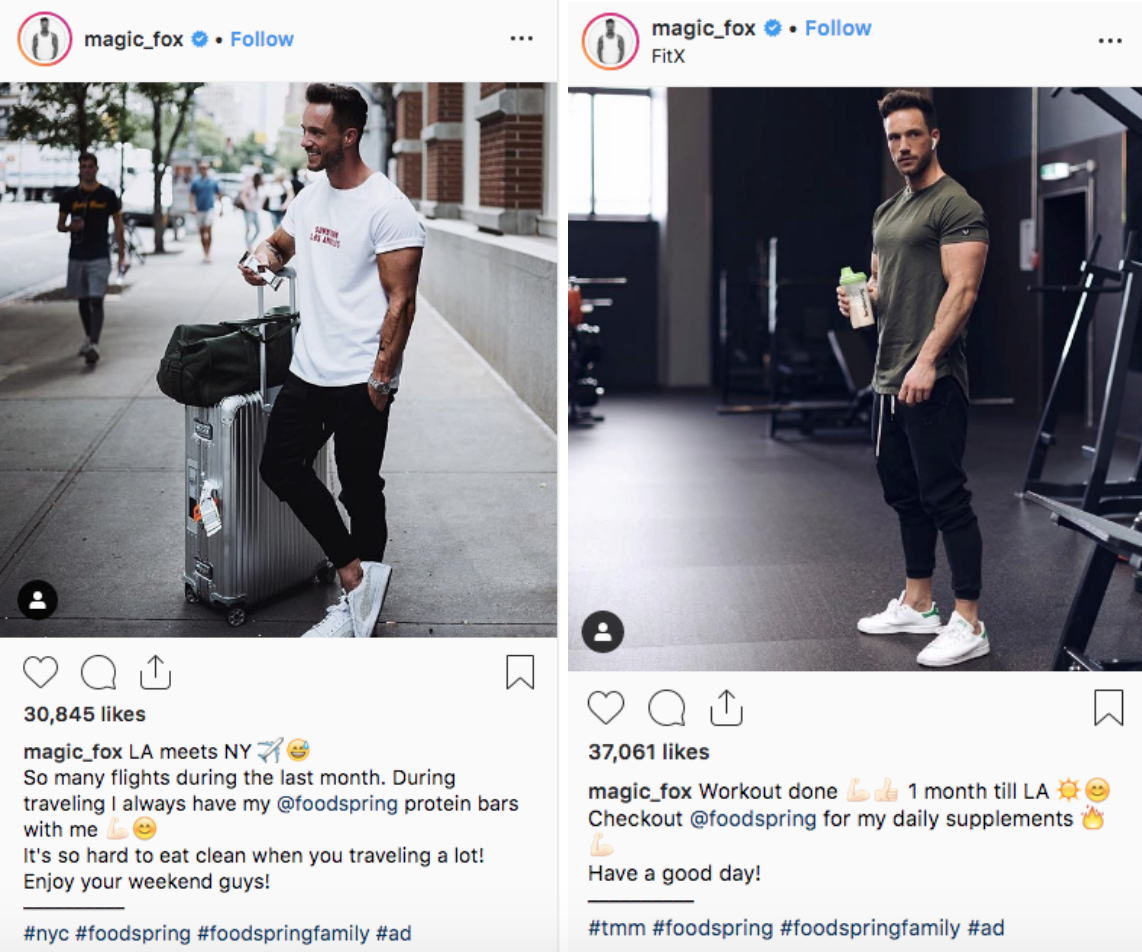Like the right Workout done post
This screenshot has height=952, width=1142.
[x=606, y=707]
